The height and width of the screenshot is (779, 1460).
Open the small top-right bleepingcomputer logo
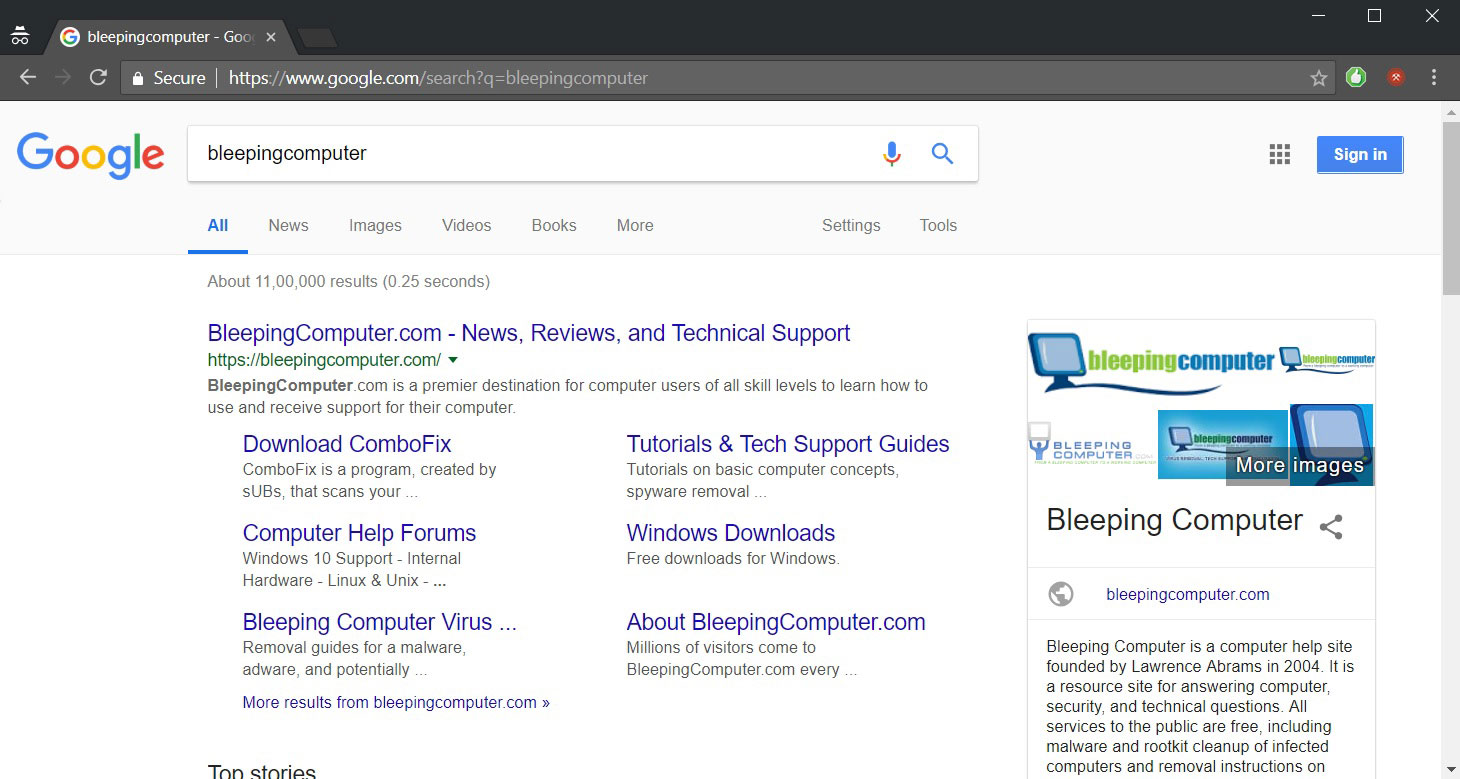tap(1327, 360)
